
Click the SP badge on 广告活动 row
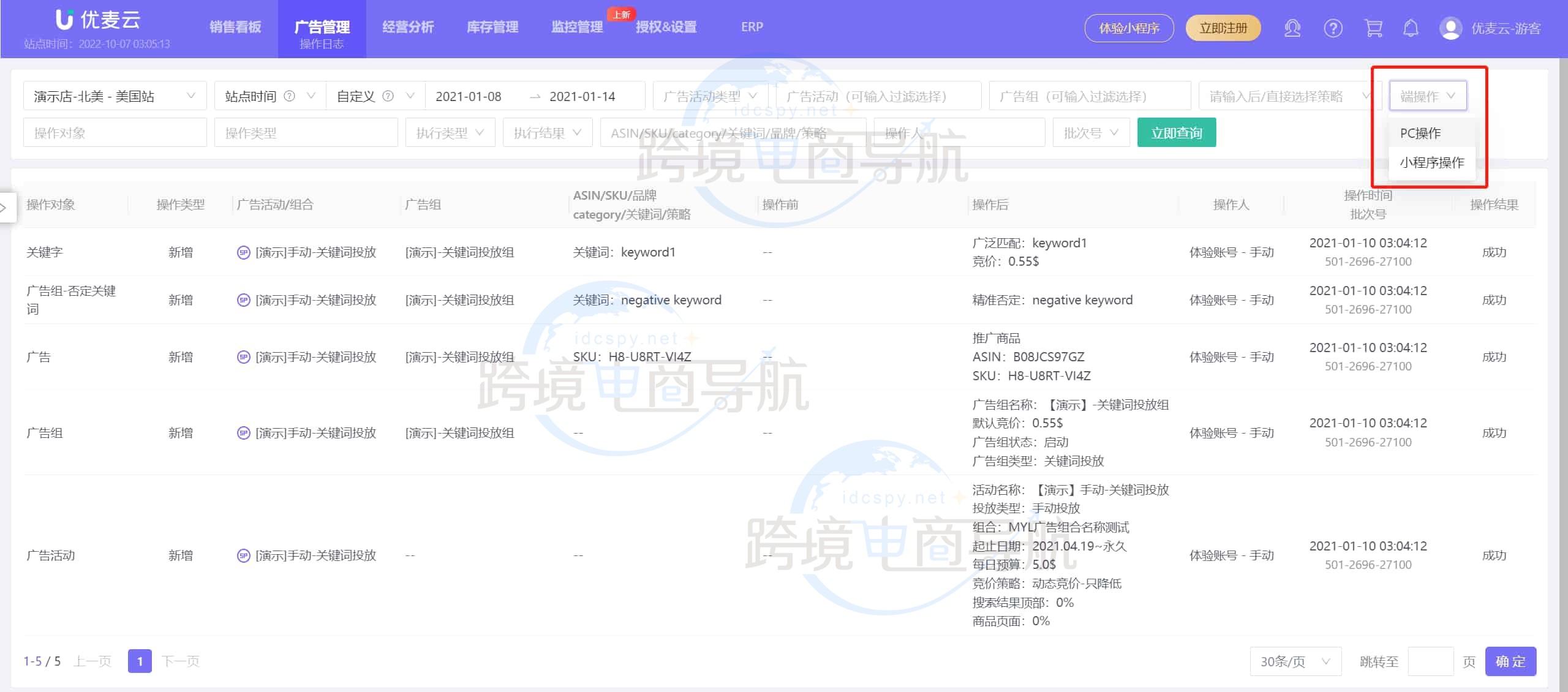coord(243,555)
